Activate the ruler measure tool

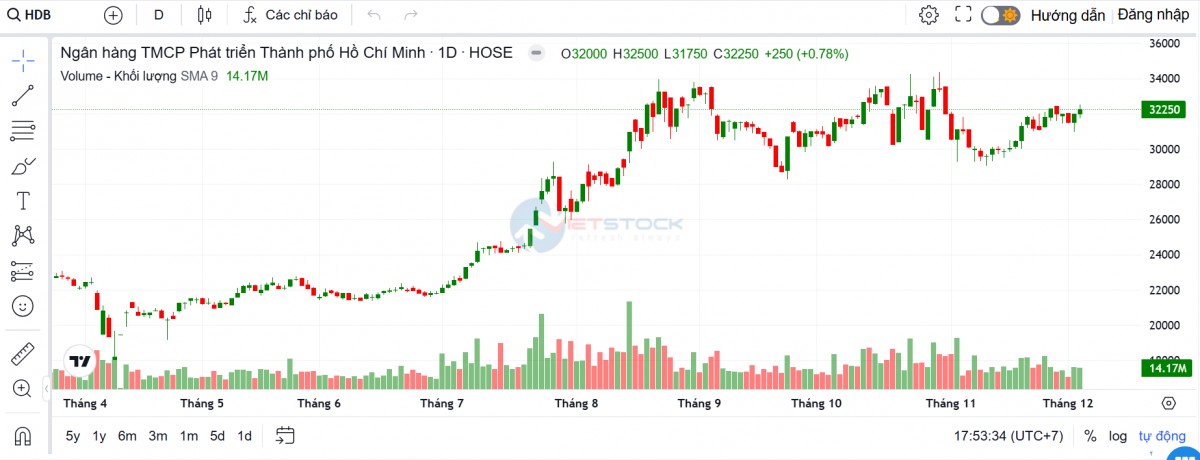23,353
